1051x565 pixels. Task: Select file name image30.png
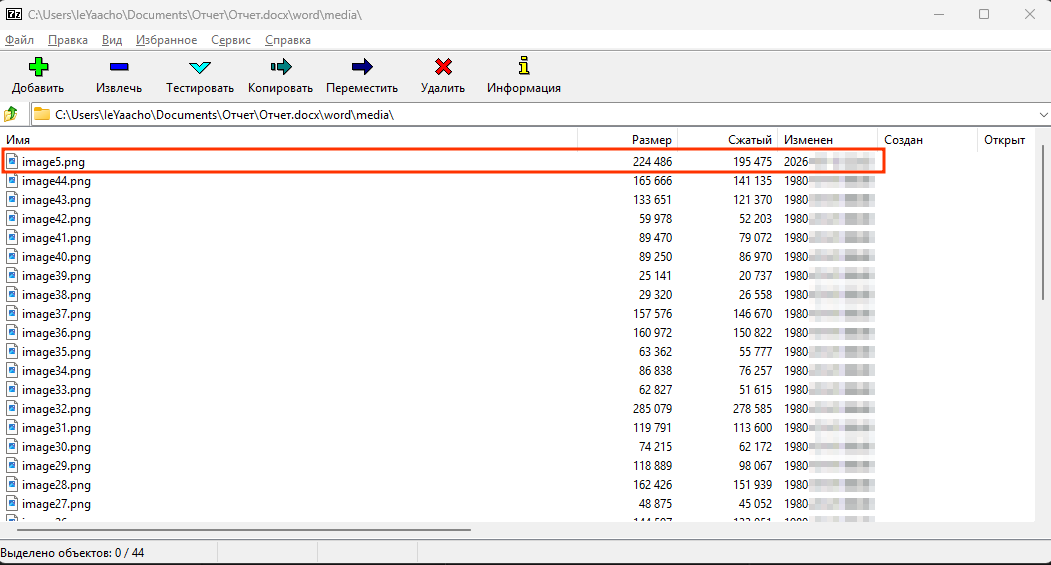tap(56, 446)
